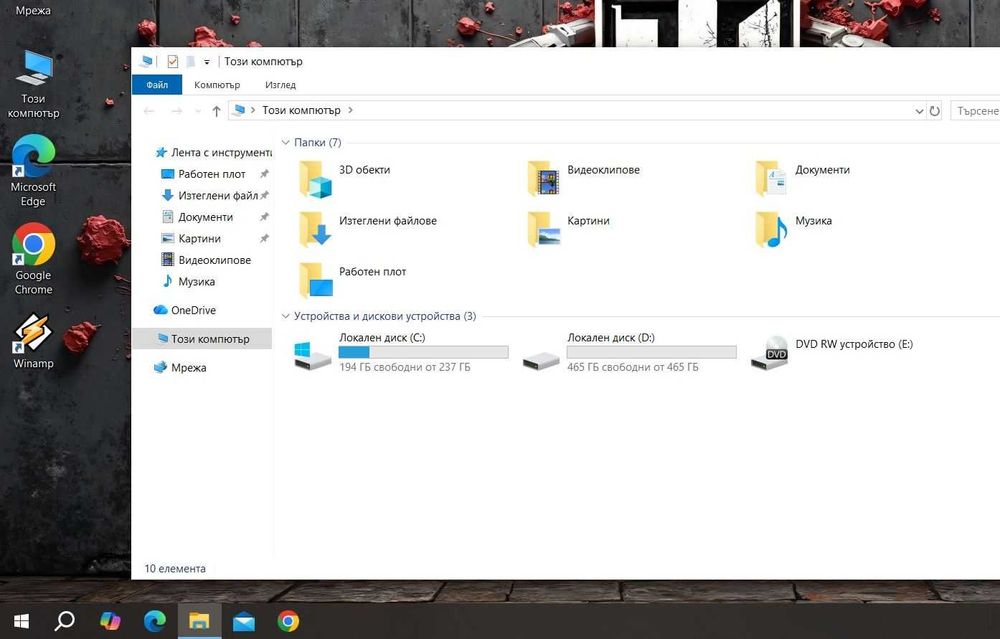This screenshot has height=639, width=1000.
Task: Open the Компютър ribbon tab
Action: tap(217, 85)
